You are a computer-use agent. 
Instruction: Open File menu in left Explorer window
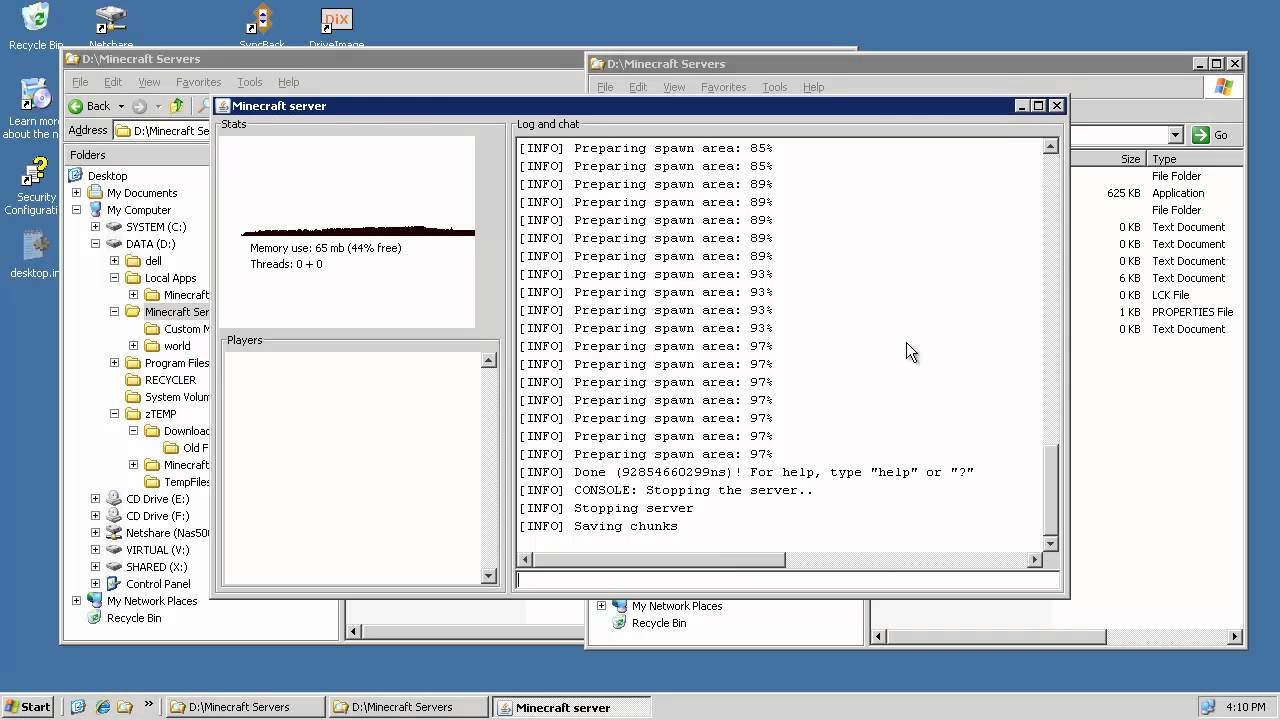80,82
